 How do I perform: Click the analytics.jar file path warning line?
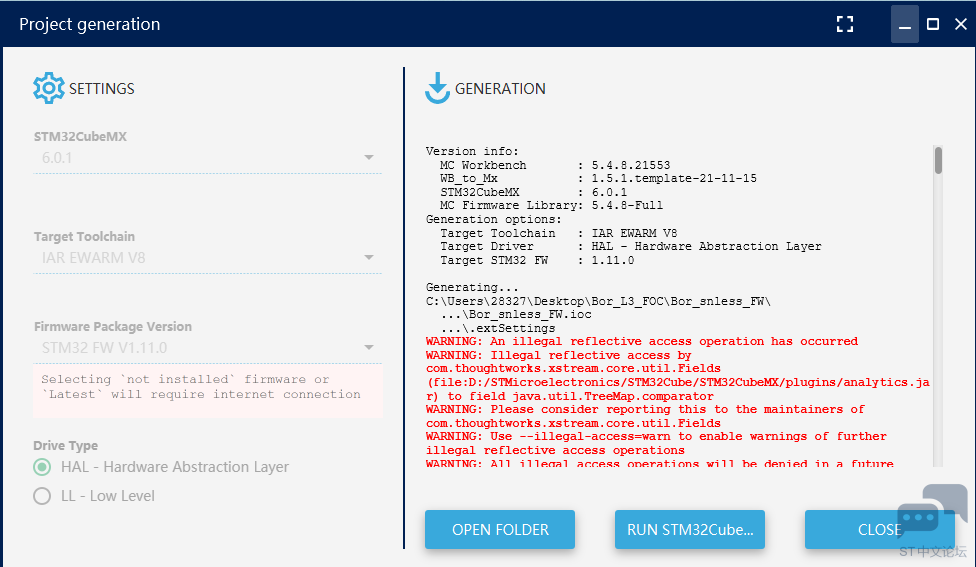click(678, 382)
